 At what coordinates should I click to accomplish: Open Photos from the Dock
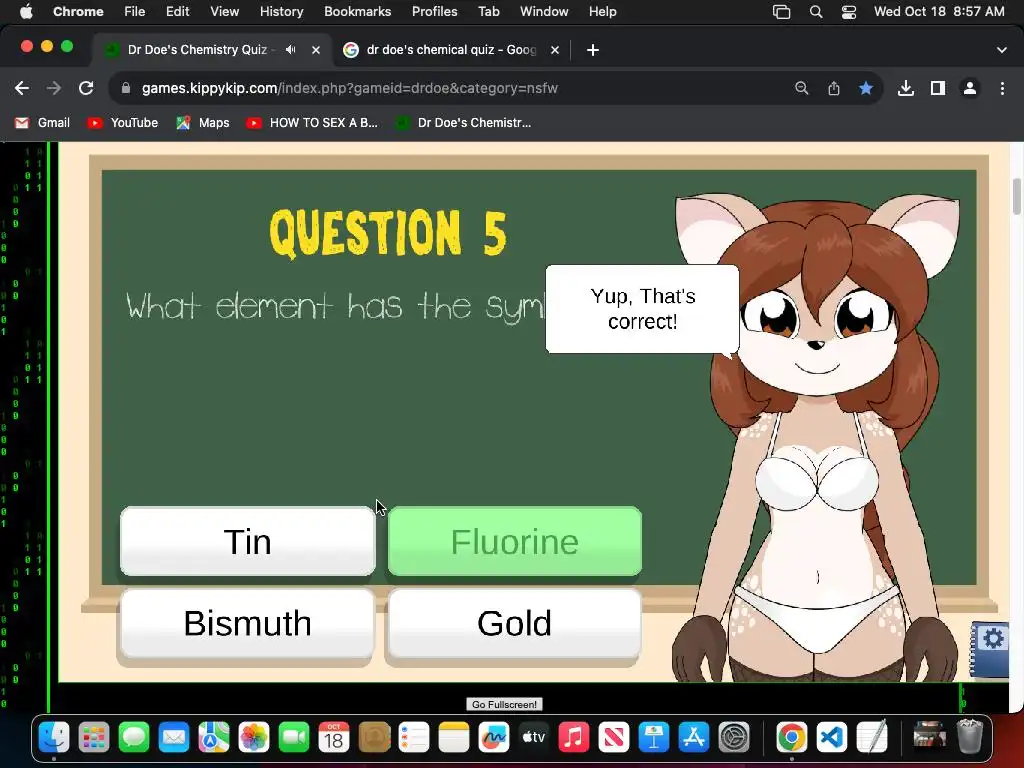click(254, 738)
